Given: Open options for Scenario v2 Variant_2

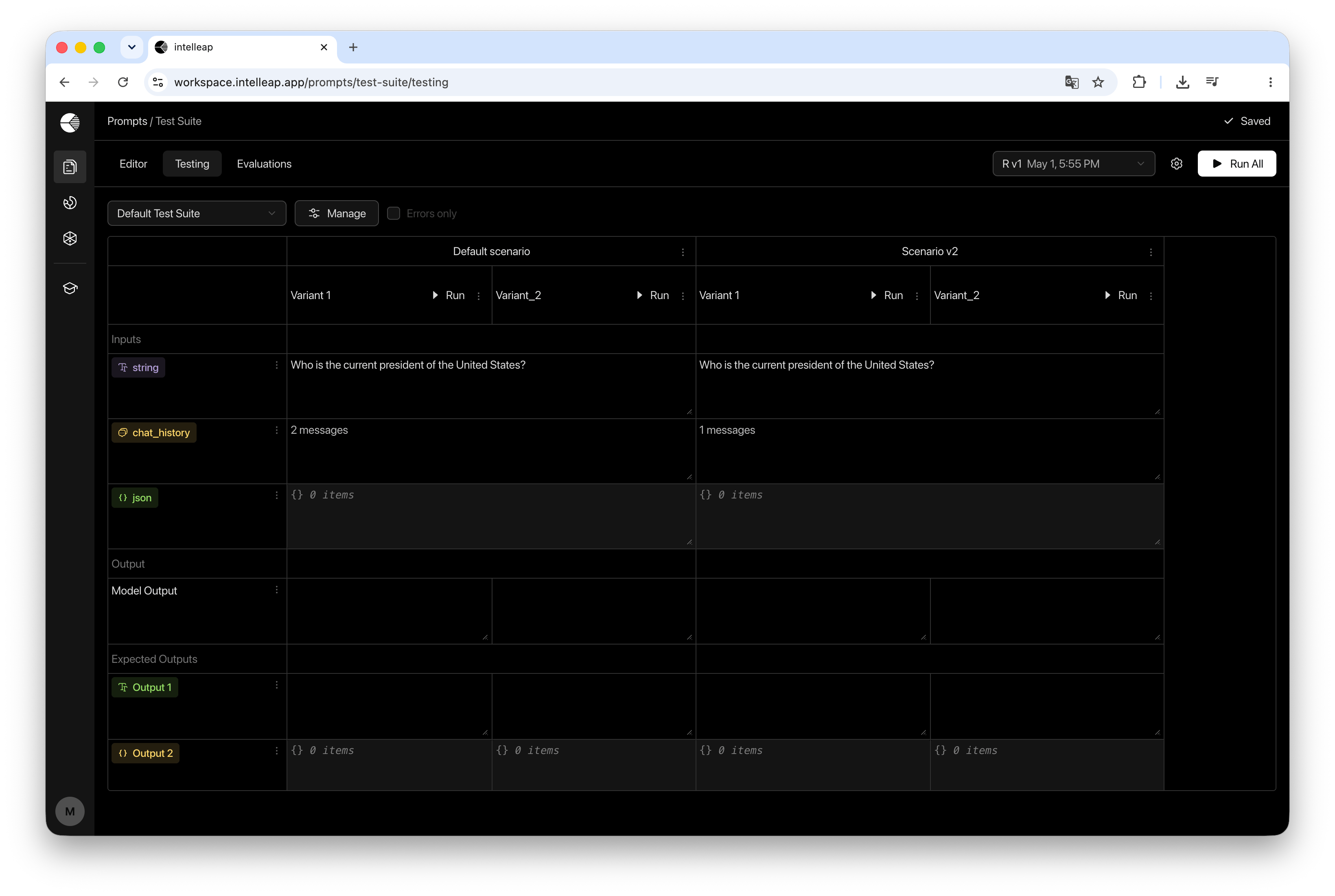Looking at the screenshot, I should tap(1150, 295).
